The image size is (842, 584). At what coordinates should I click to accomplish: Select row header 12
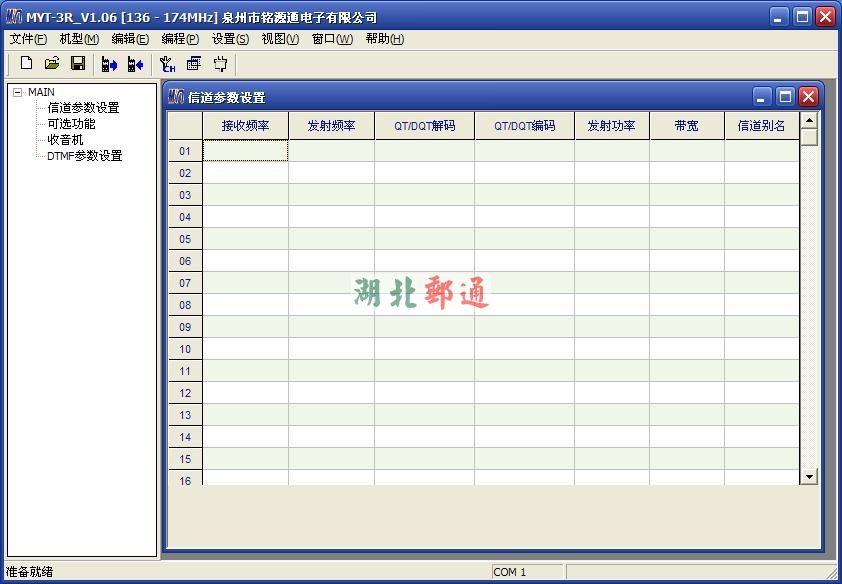click(x=185, y=393)
